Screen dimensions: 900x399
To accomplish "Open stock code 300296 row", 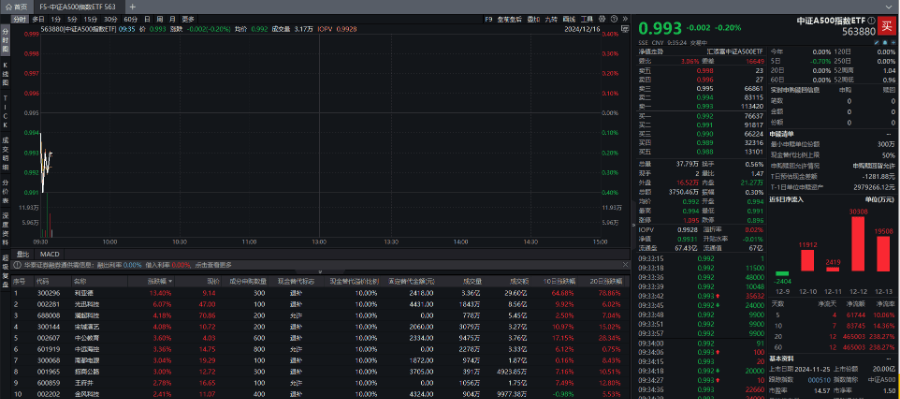I will click(x=321, y=293).
